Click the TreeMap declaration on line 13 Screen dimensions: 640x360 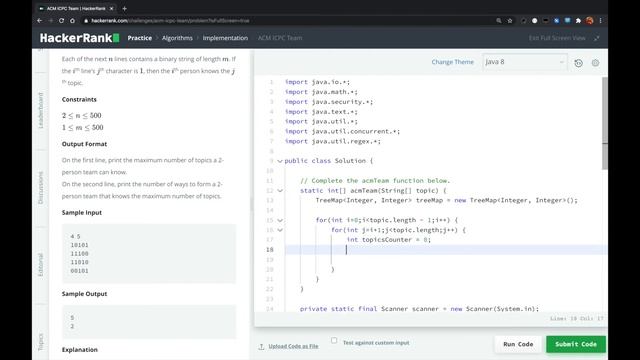[447, 200]
